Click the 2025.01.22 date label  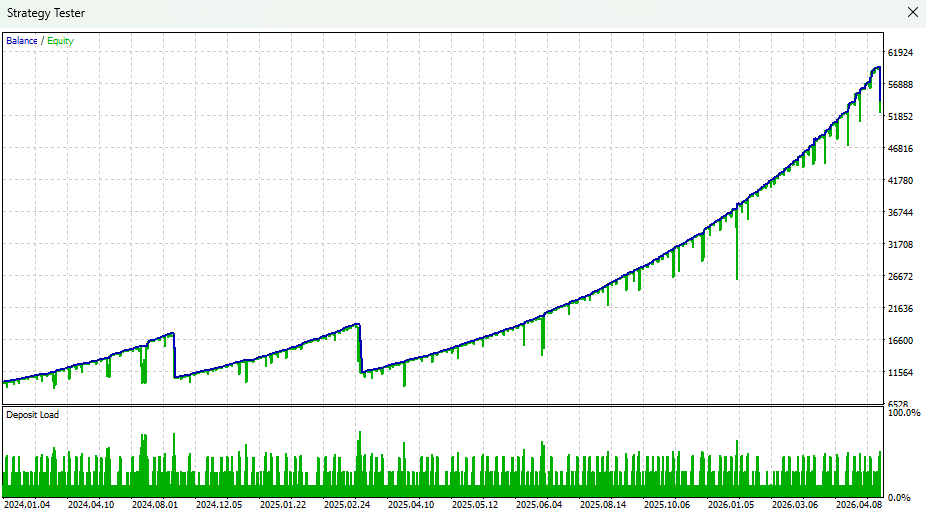[x=283, y=505]
